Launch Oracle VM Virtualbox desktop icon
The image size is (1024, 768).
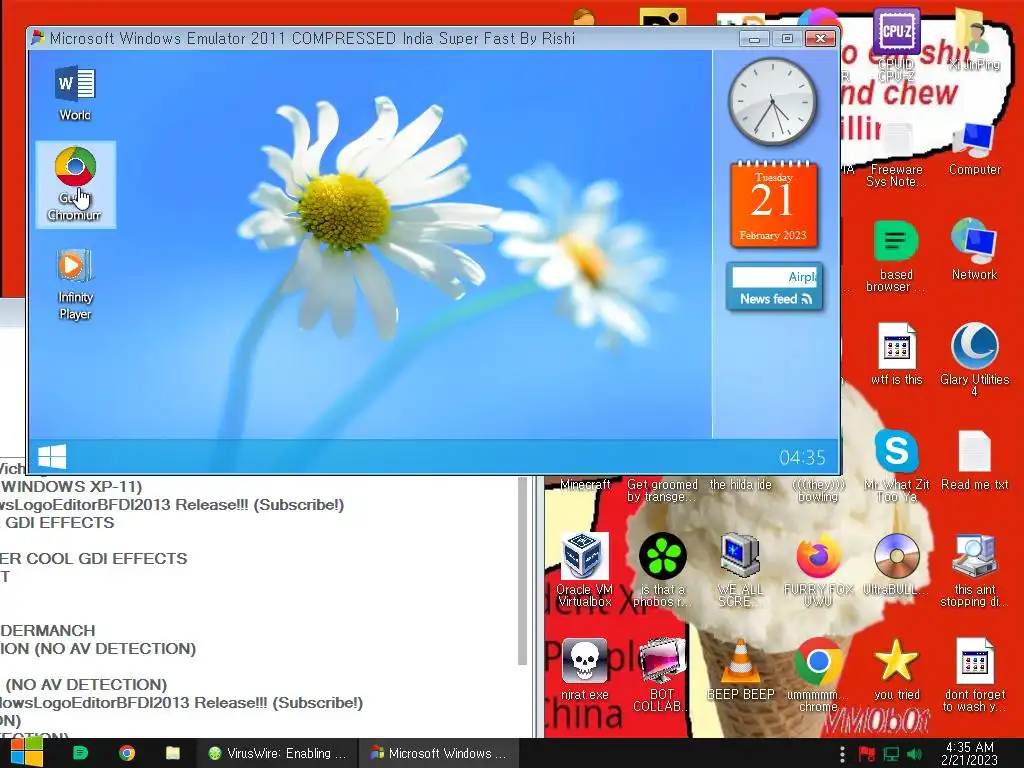(x=584, y=570)
